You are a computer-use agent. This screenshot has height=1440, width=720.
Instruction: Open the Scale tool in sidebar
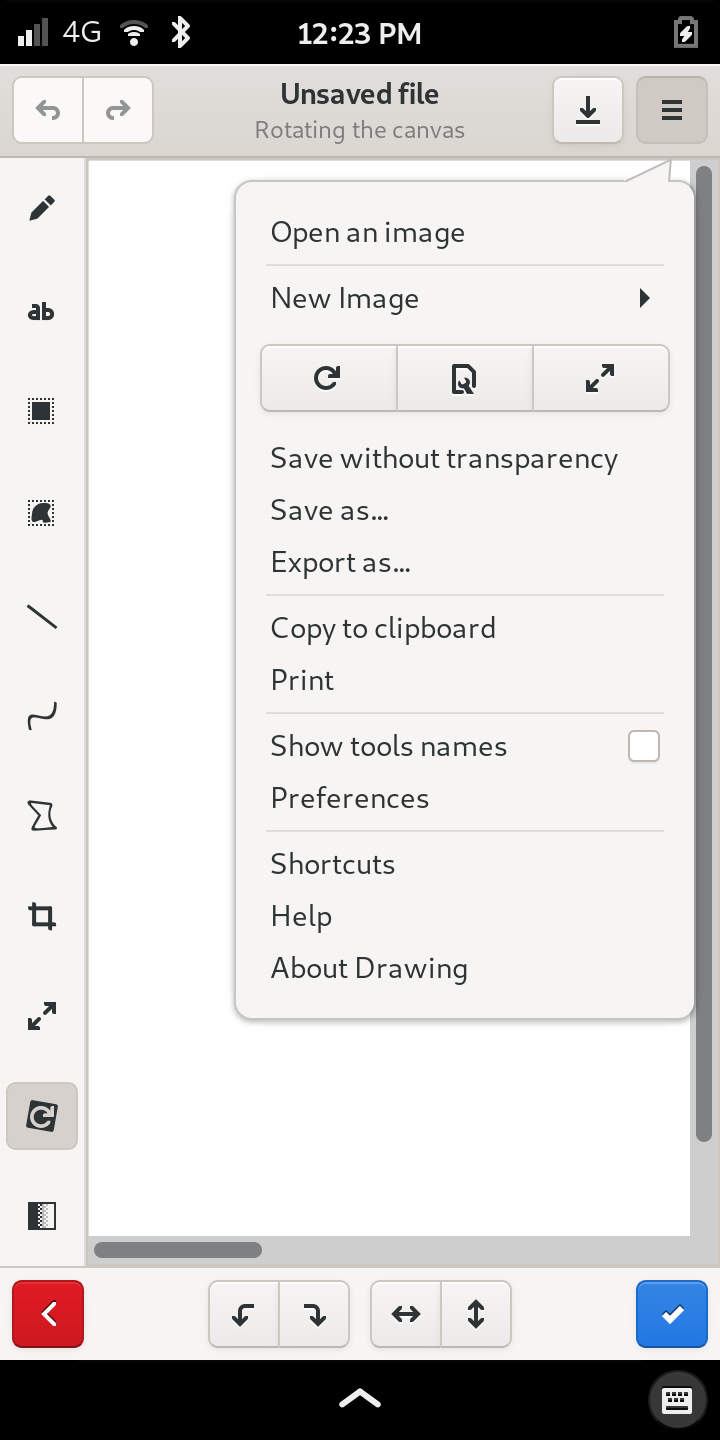(x=42, y=1017)
